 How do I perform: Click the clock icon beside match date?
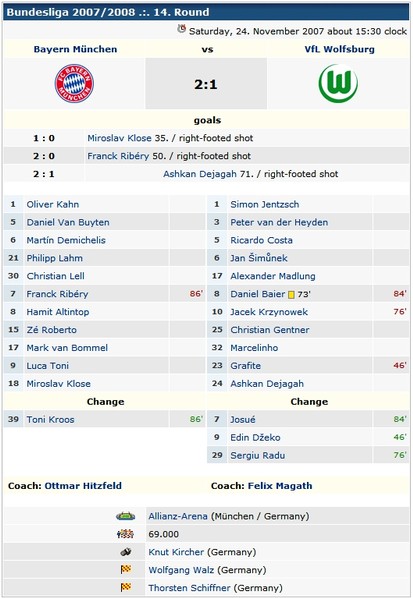tap(182, 29)
